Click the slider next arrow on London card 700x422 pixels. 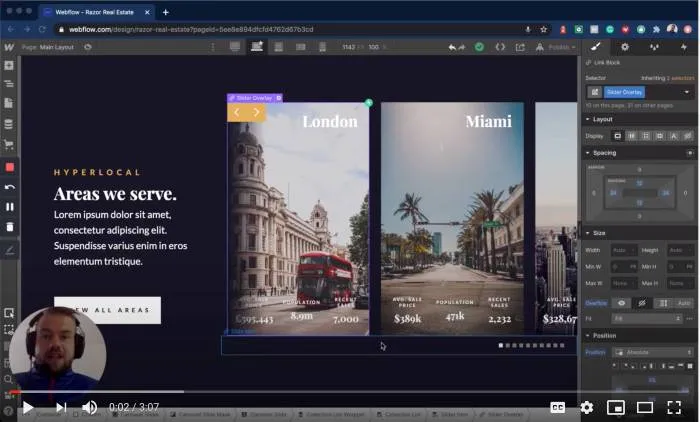click(256, 113)
